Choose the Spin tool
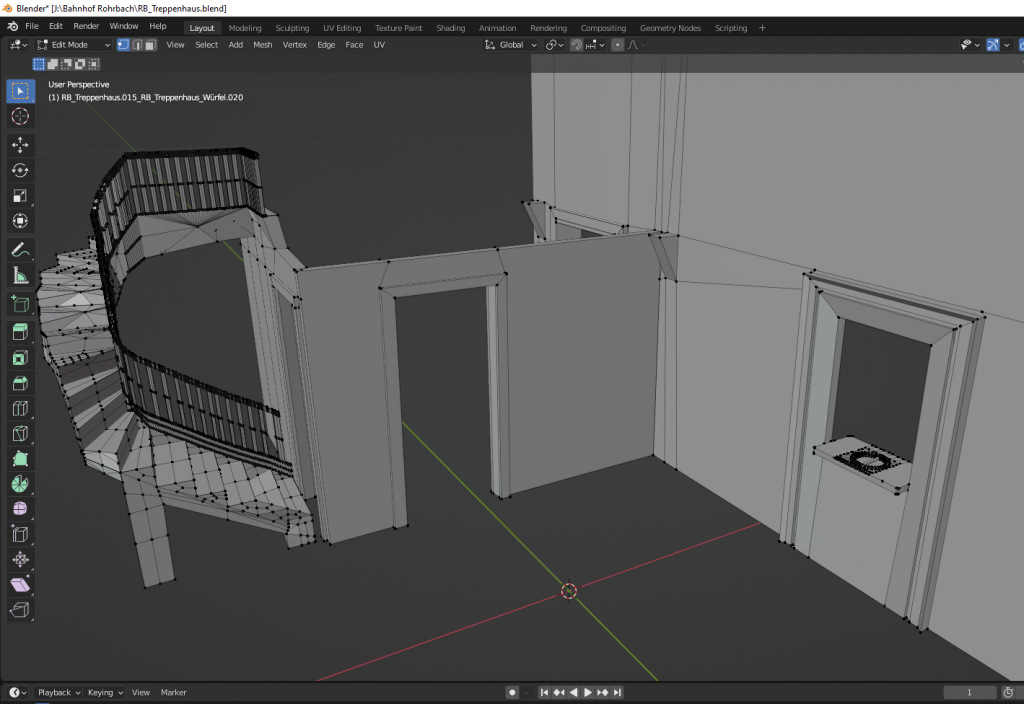Screen dimensions: 1024x704 click(20, 484)
